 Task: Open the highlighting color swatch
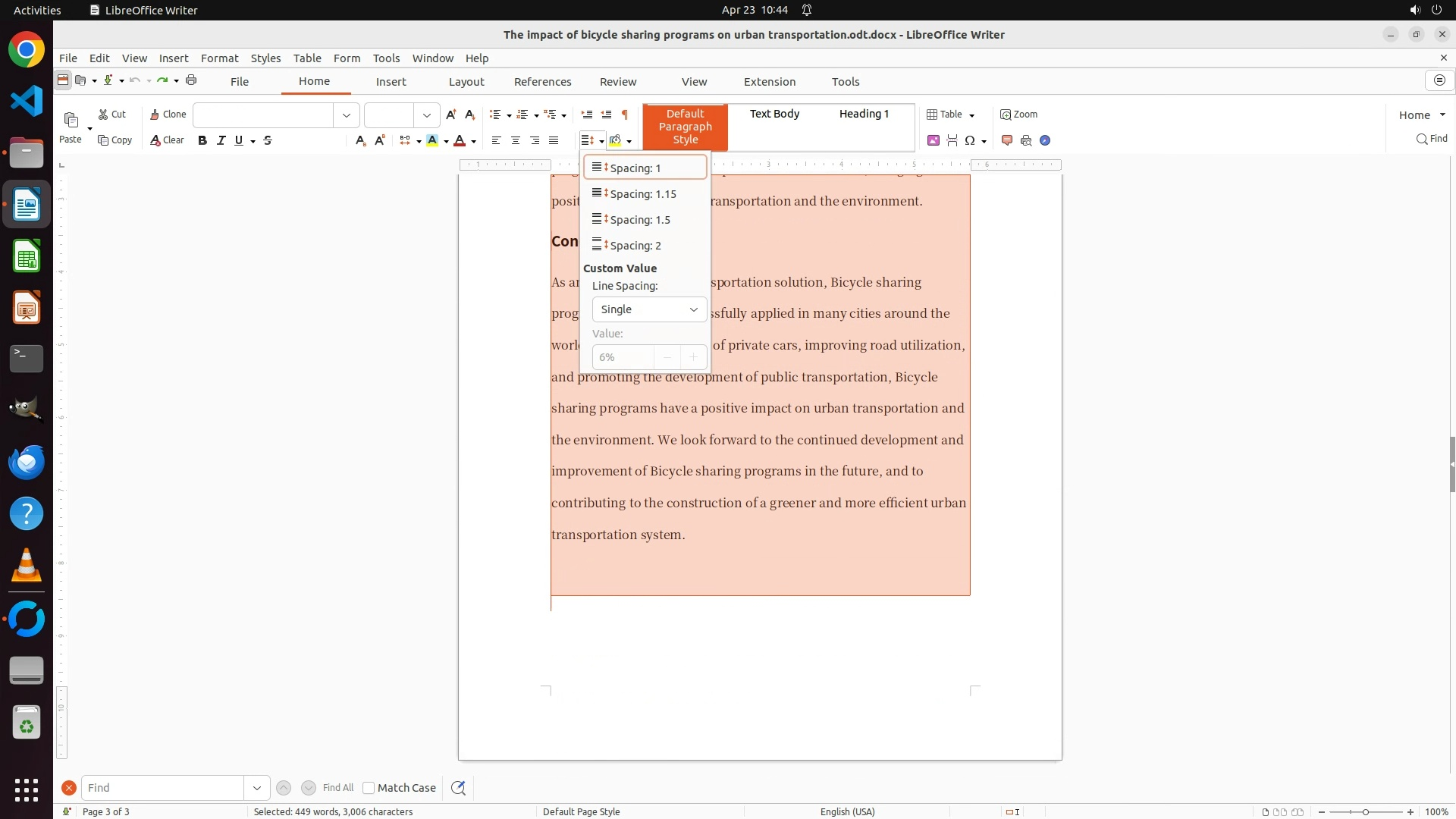pos(432,140)
